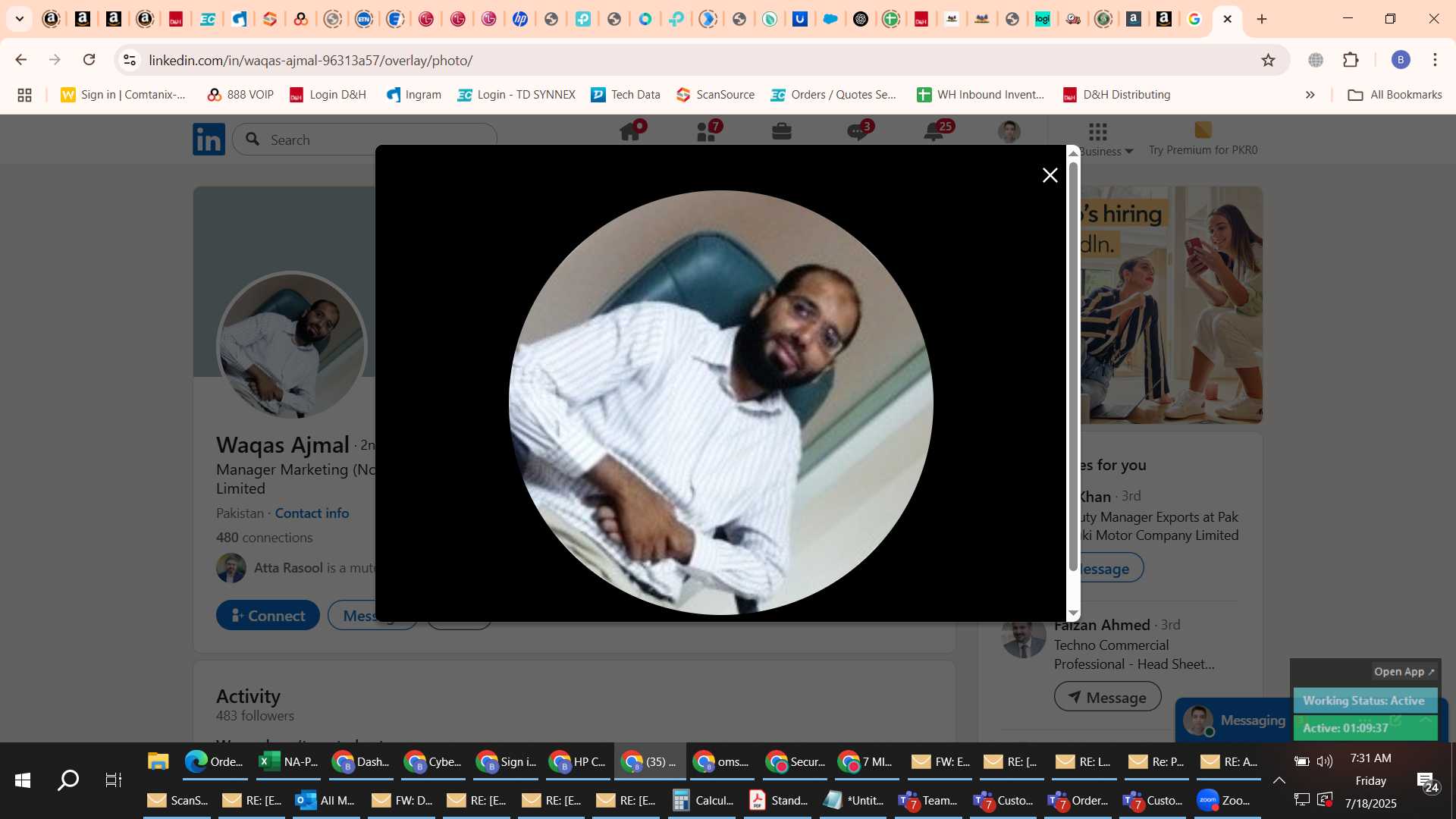Open Login - TD SYNNEX bookmark
The height and width of the screenshot is (819, 1456).
tap(516, 95)
